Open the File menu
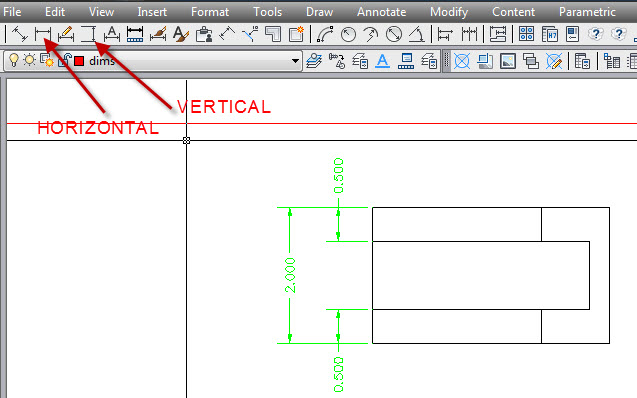This screenshot has height=398, width=637. tap(12, 12)
